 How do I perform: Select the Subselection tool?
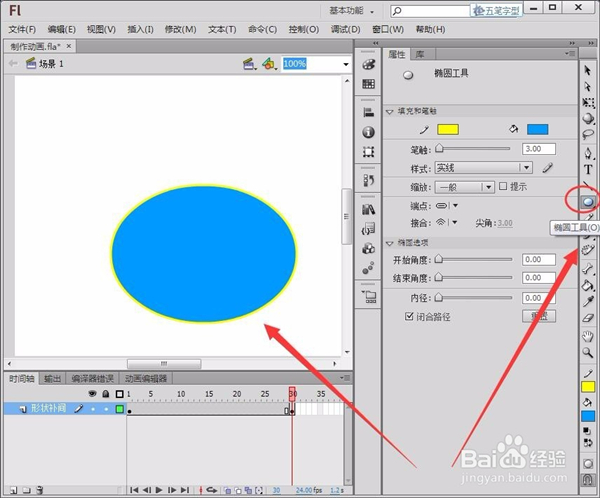pyautogui.click(x=588, y=87)
